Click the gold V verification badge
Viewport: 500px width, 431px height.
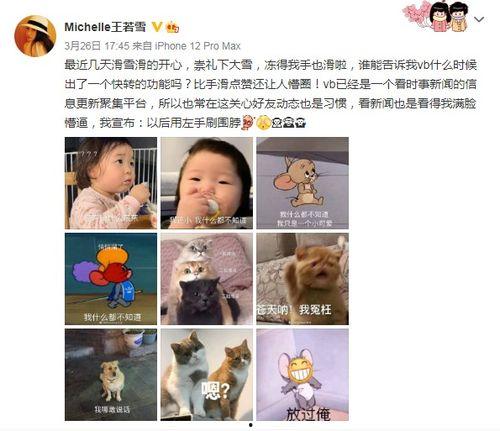[x=157, y=27]
